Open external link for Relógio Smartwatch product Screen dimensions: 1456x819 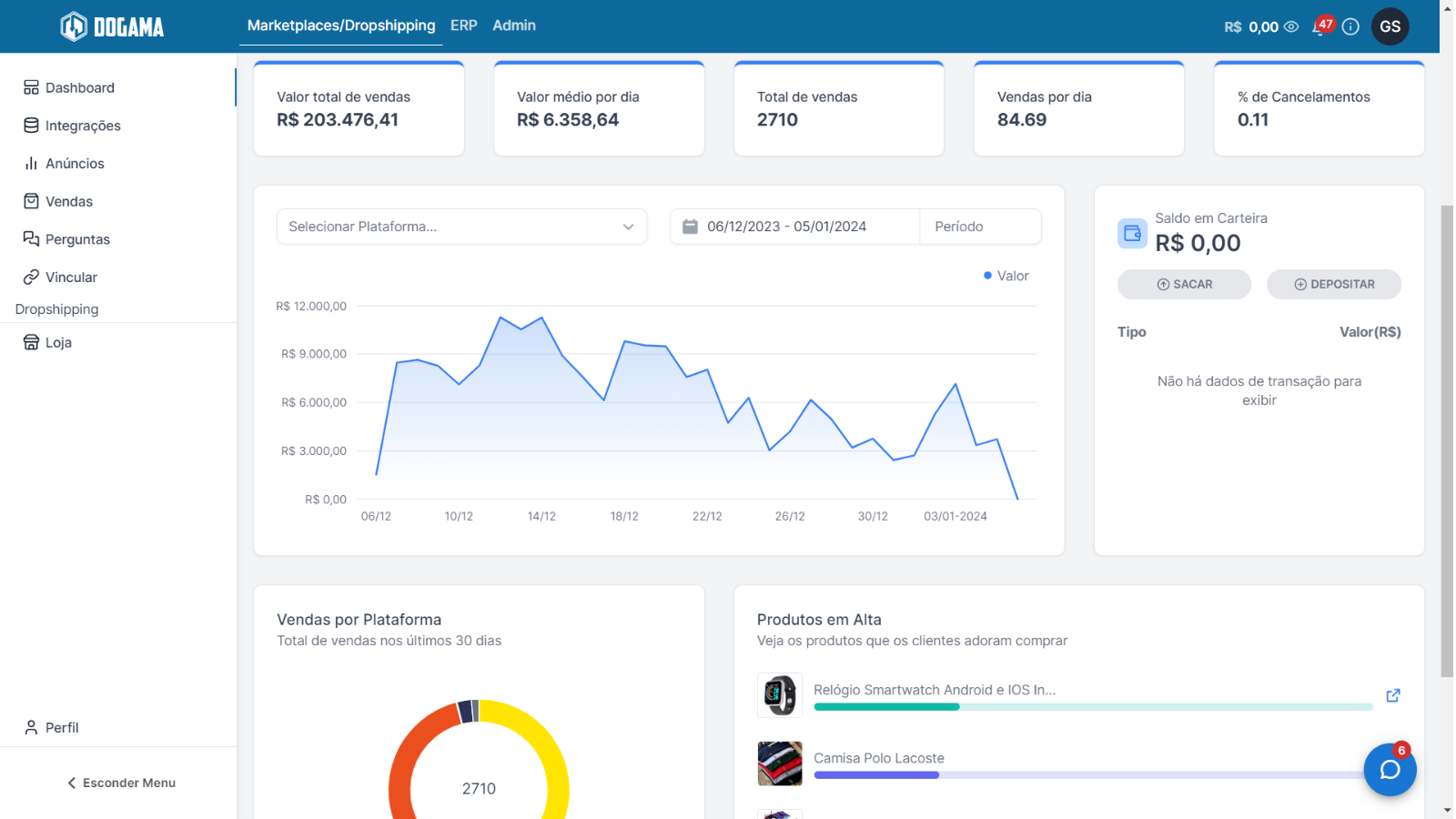1392,695
